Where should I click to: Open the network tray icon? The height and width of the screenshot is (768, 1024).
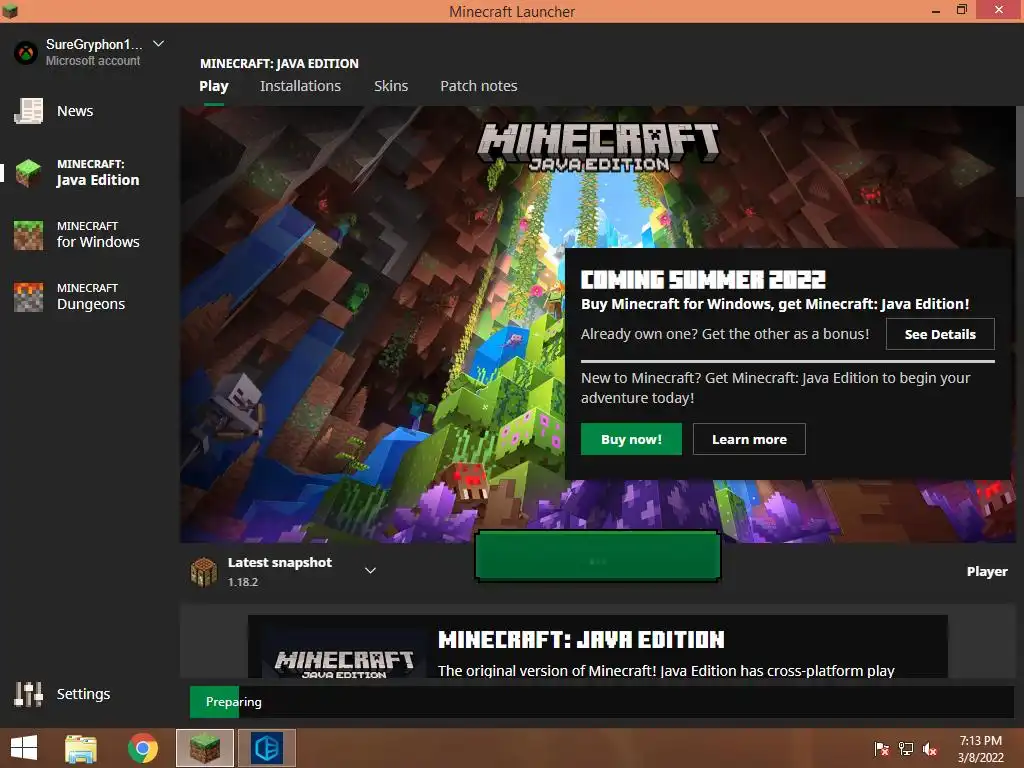point(906,749)
